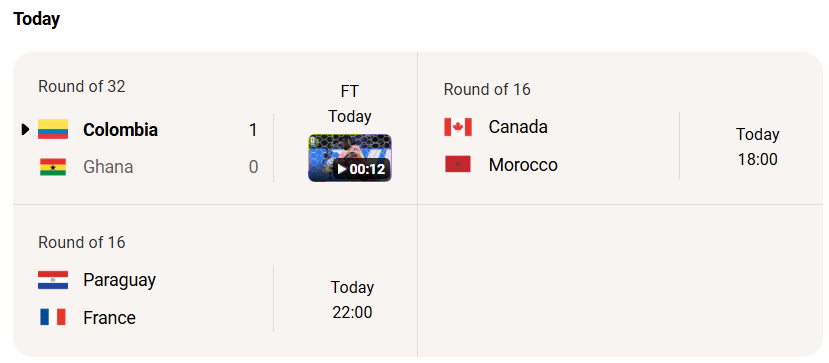Screen dimensions: 829x363
Task: Open Paraguay team name
Action: coord(119,280)
